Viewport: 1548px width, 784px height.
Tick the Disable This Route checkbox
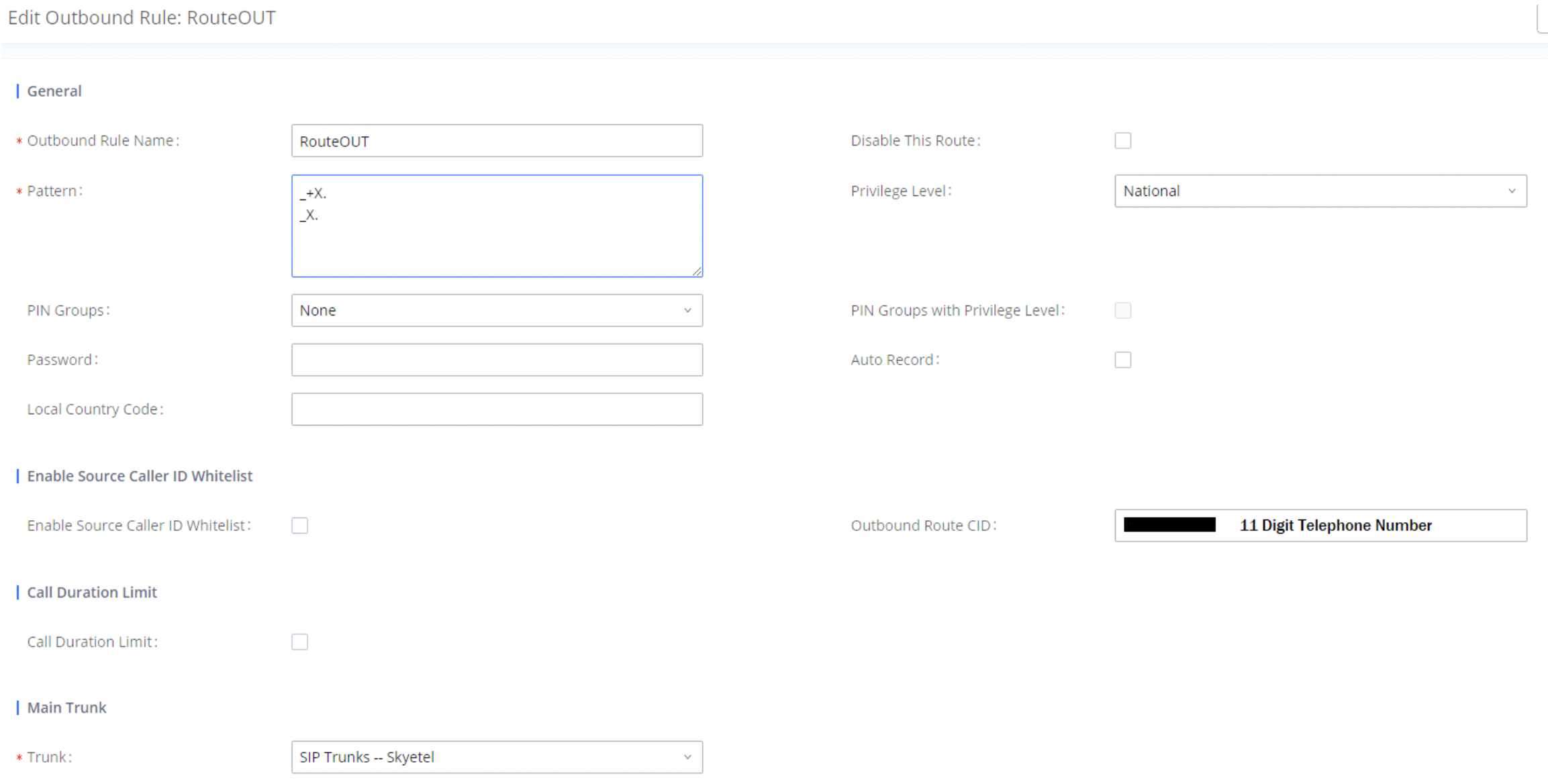[1122, 140]
